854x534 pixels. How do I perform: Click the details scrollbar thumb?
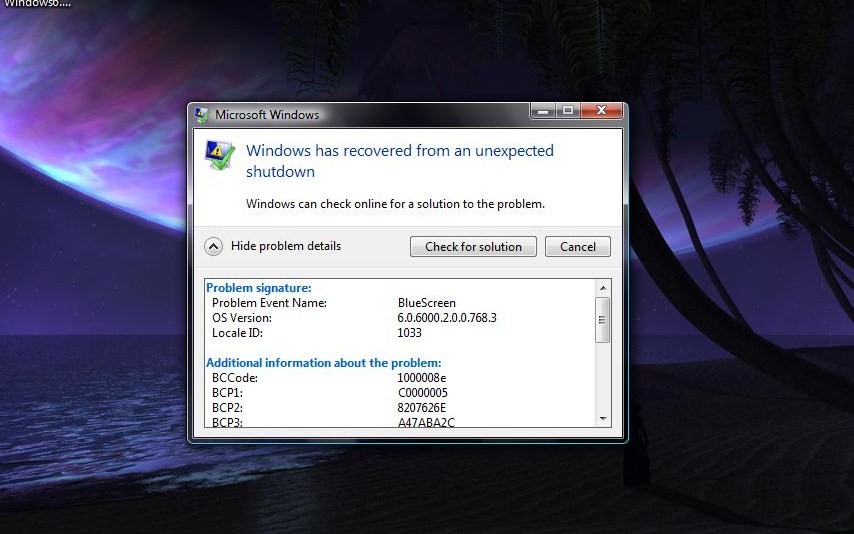[602, 320]
